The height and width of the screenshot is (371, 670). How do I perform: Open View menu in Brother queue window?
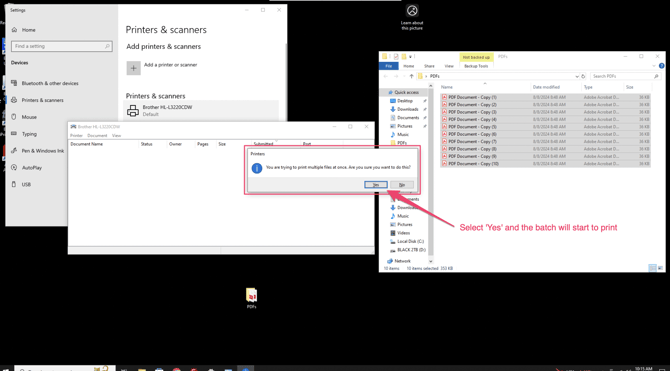pyautogui.click(x=117, y=135)
